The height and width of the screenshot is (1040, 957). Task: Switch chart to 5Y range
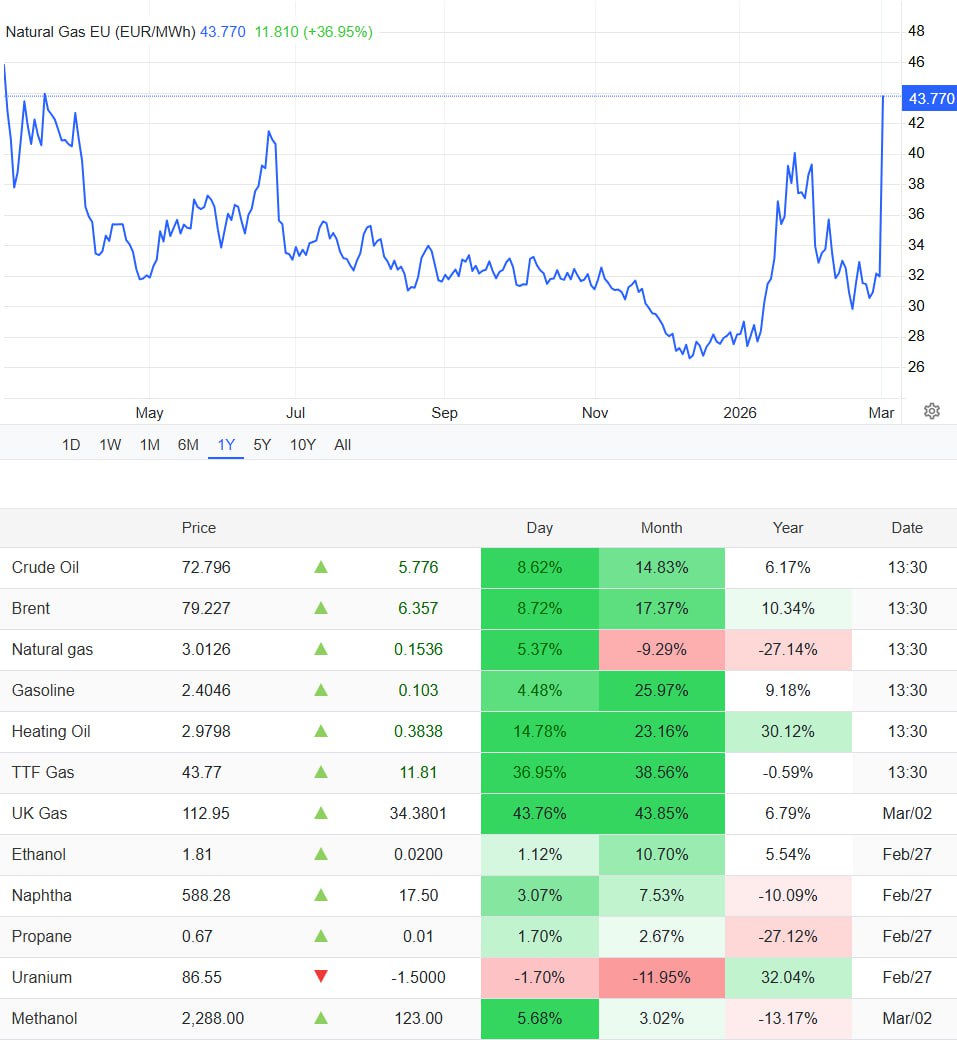point(262,445)
